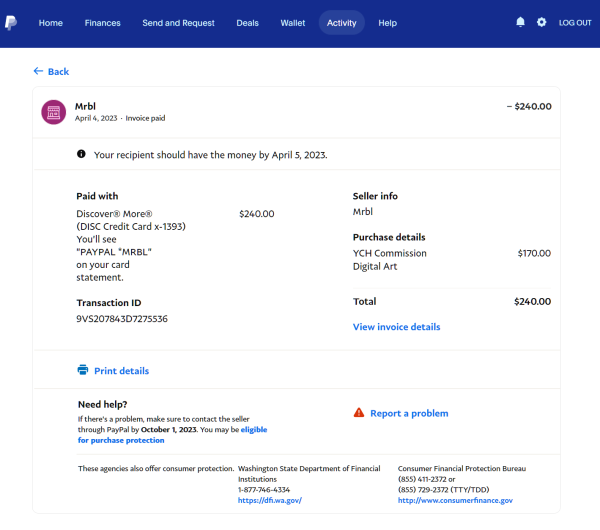Image resolution: width=600 pixels, height=530 pixels.
Task: Click the $240.00 amount beside Discover card
Action: click(257, 214)
